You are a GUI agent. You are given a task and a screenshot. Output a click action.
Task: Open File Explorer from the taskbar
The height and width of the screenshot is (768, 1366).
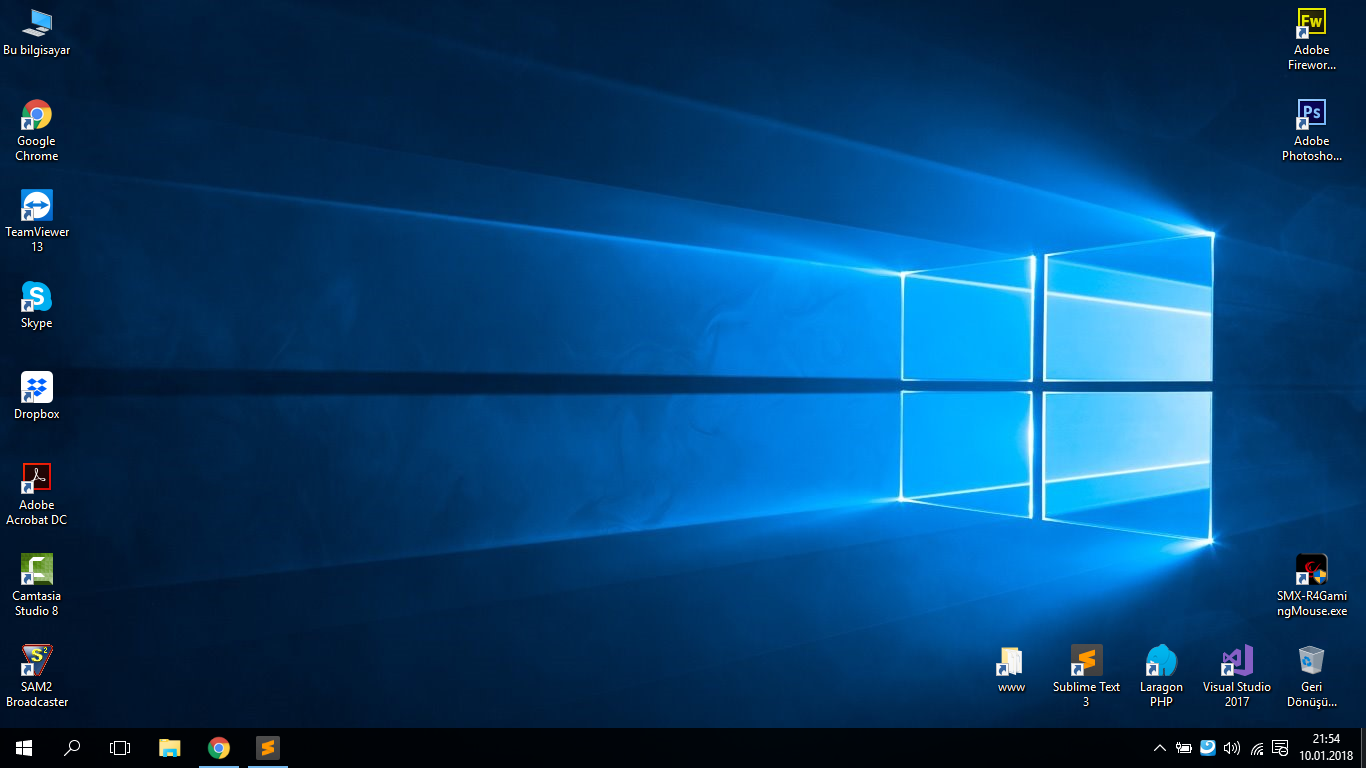(x=170, y=748)
